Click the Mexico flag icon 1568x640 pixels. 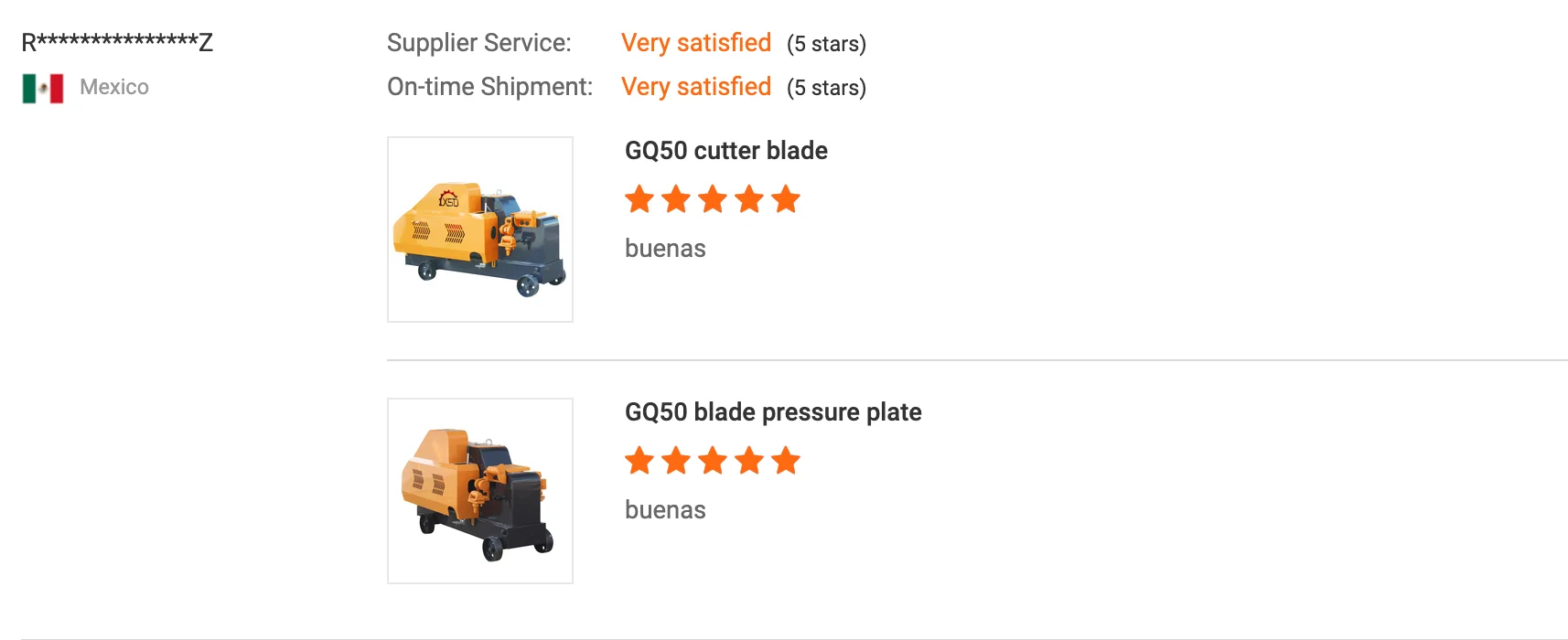(x=43, y=88)
